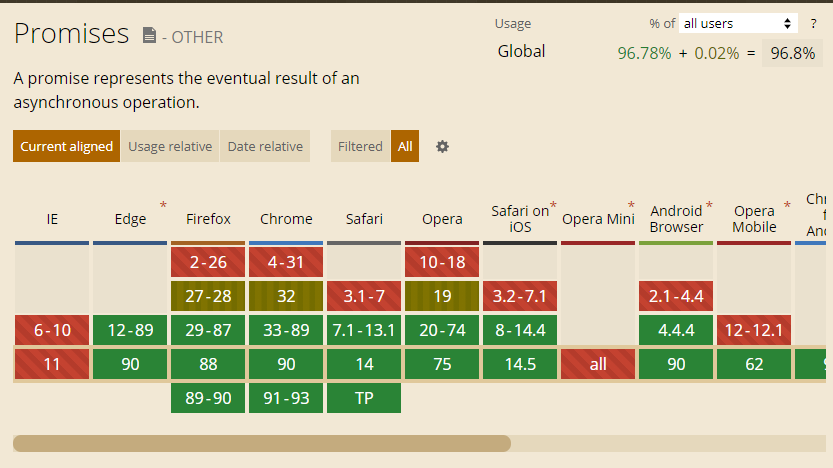The image size is (833, 468).
Task: Click the asterisk note beside Opera Mobile
Action: tap(787, 205)
